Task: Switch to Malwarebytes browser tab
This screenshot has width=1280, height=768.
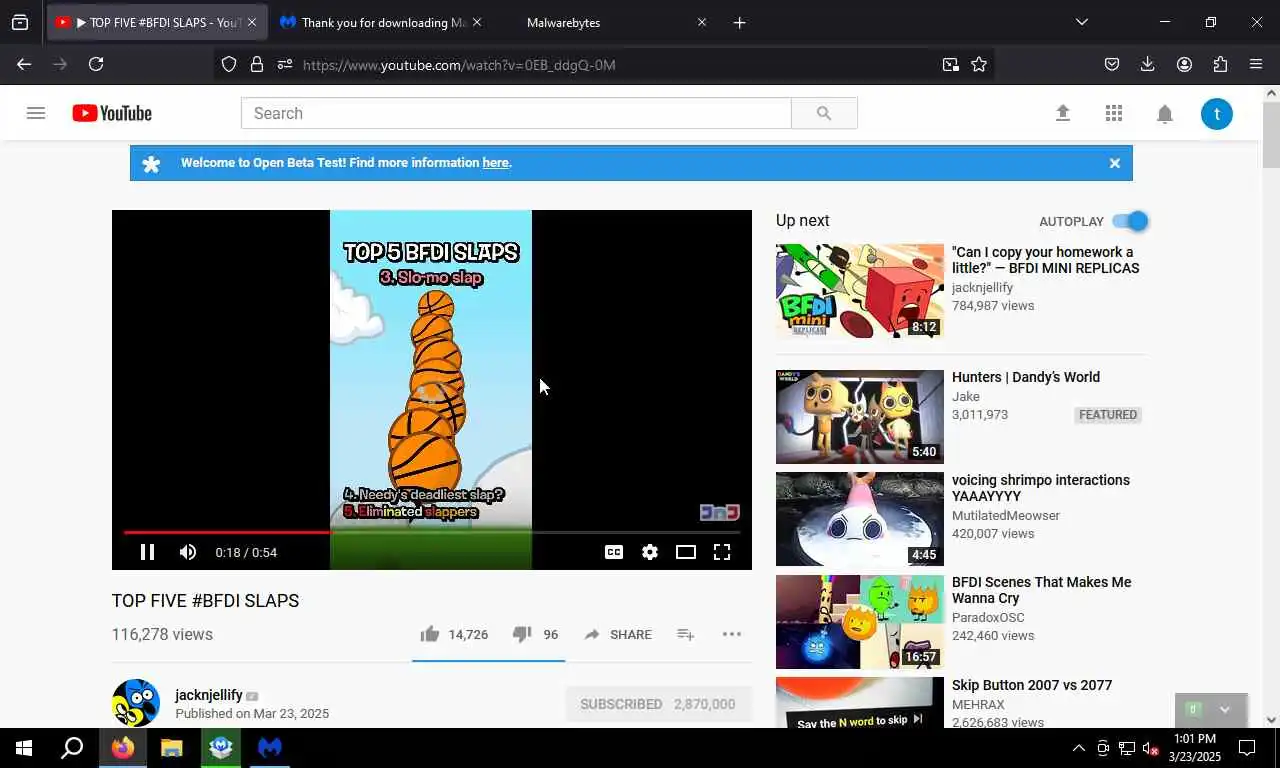Action: pos(605,22)
